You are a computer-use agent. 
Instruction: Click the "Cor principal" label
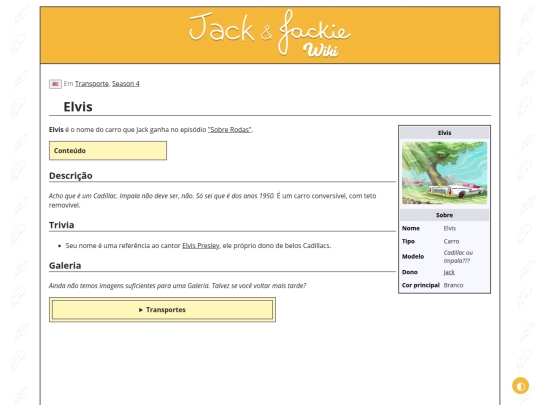[420, 285]
